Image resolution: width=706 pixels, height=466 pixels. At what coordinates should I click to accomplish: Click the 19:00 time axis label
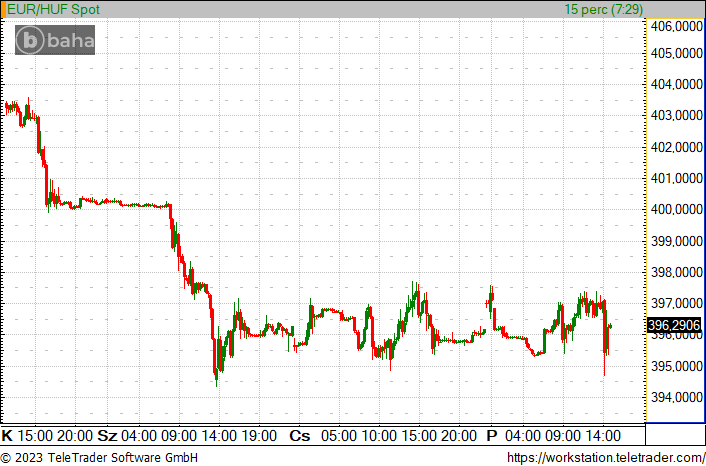pyautogui.click(x=258, y=436)
